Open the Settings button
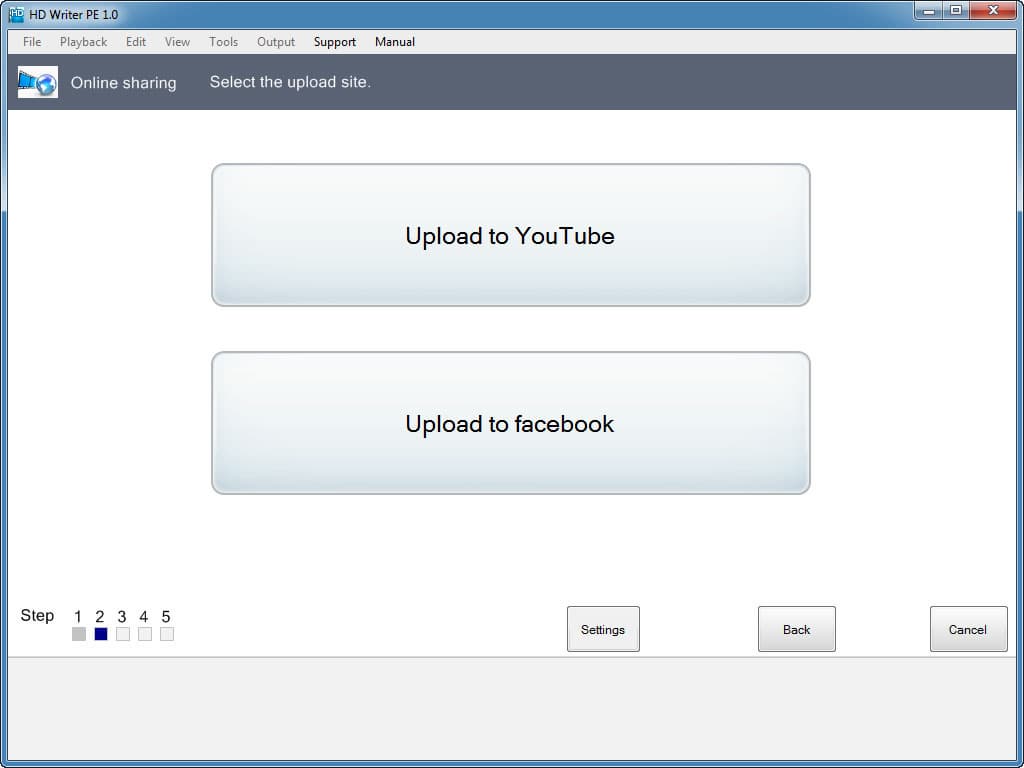Viewport: 1024px width, 768px height. click(603, 629)
